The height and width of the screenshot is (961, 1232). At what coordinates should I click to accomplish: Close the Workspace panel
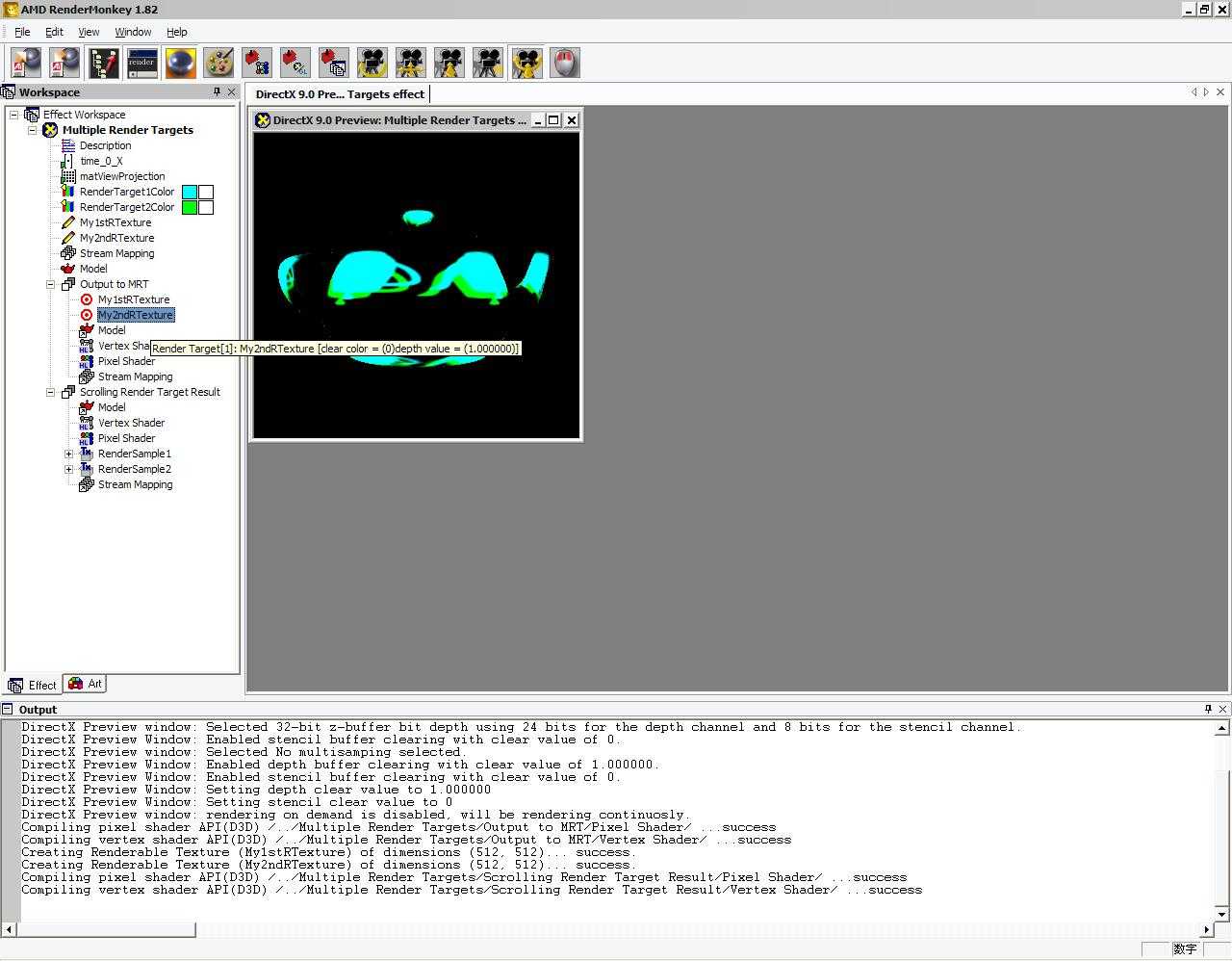coord(231,92)
